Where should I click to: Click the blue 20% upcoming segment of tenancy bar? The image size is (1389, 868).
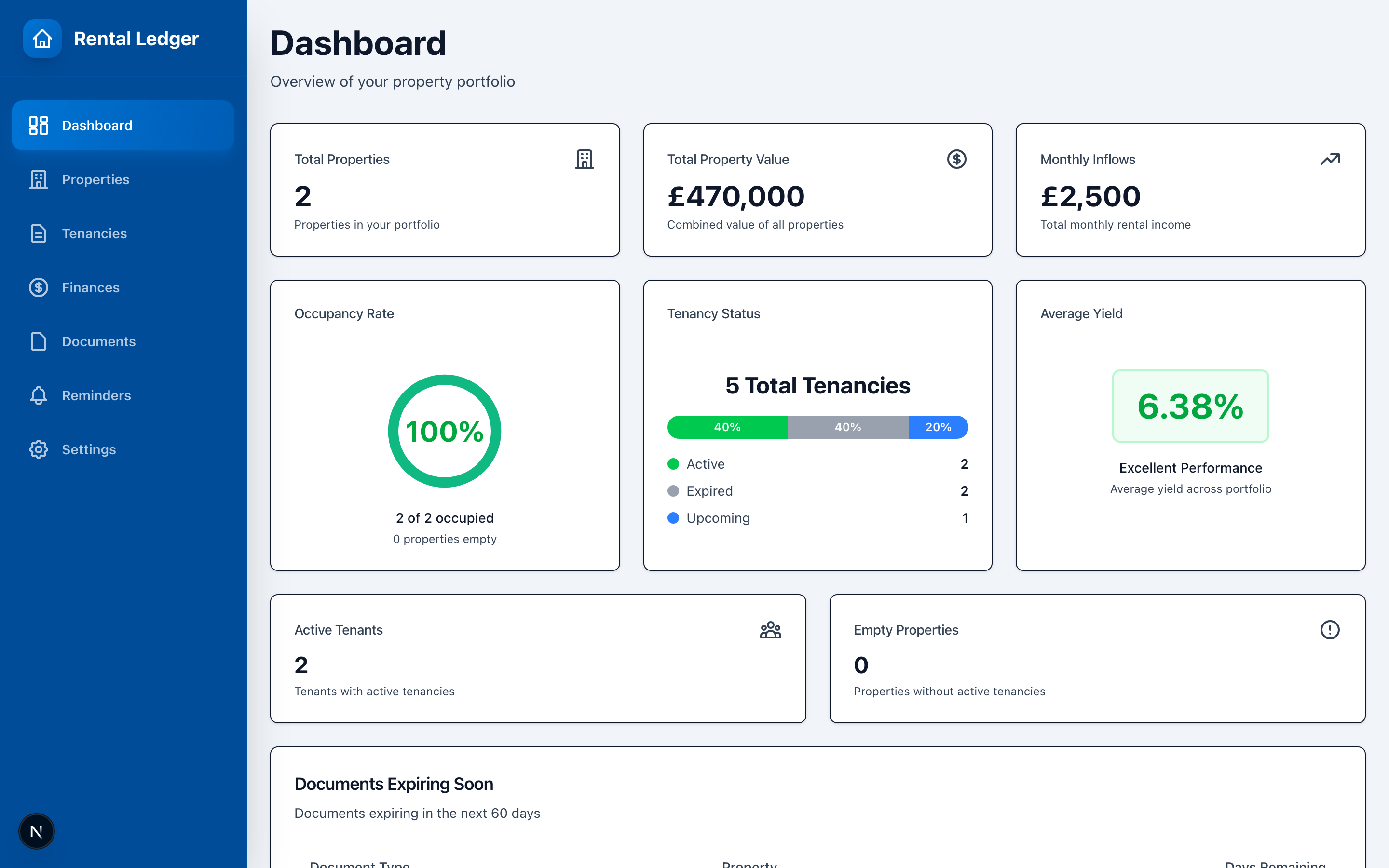pos(938,427)
